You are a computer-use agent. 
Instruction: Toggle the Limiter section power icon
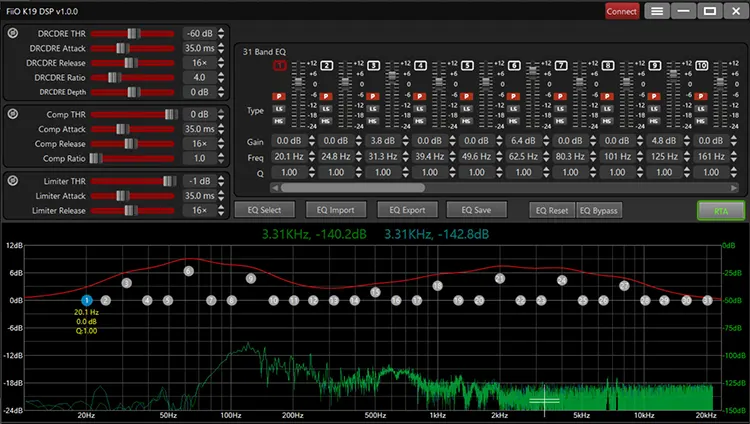click(13, 180)
